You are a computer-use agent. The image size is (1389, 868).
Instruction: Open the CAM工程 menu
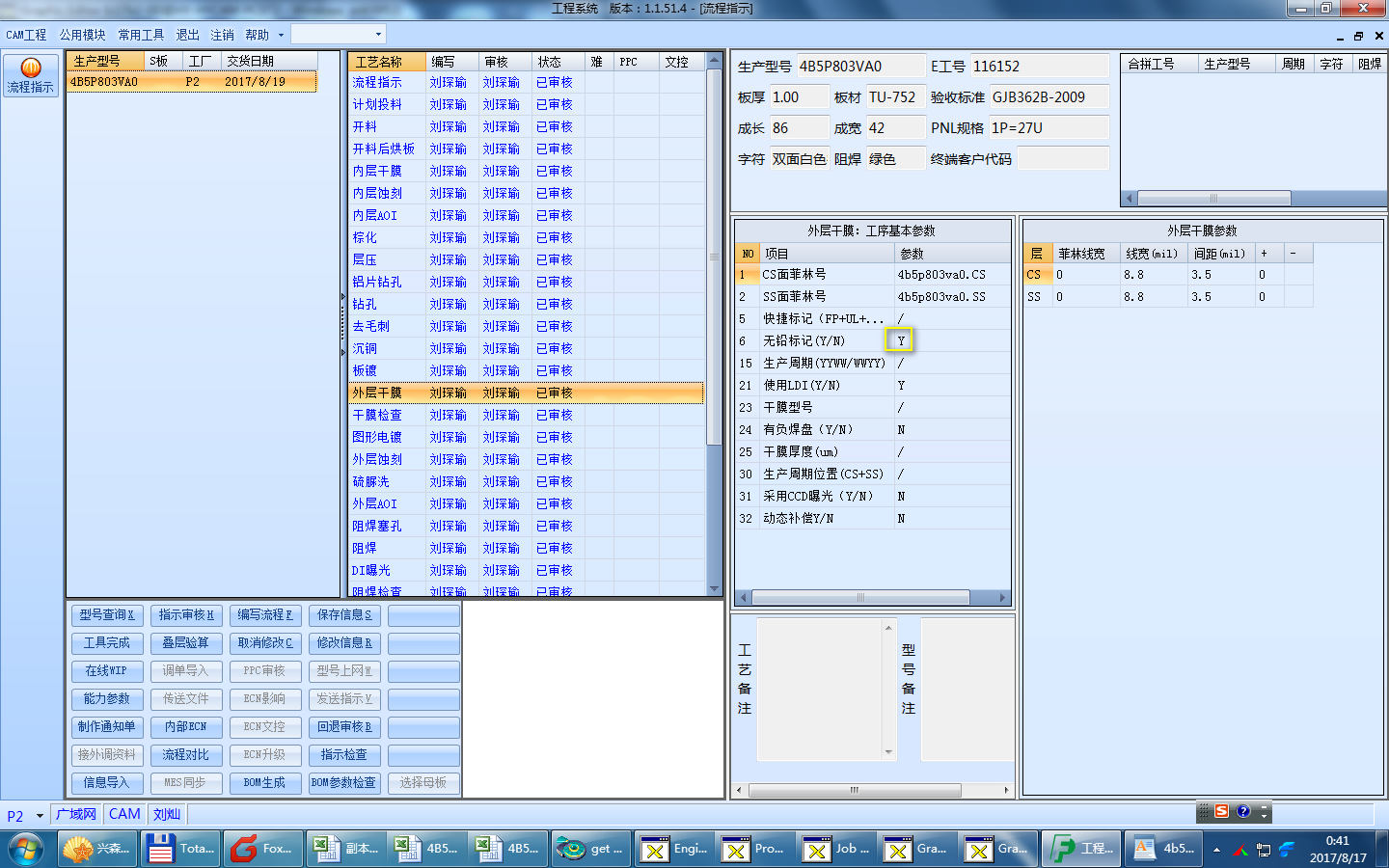(26, 35)
